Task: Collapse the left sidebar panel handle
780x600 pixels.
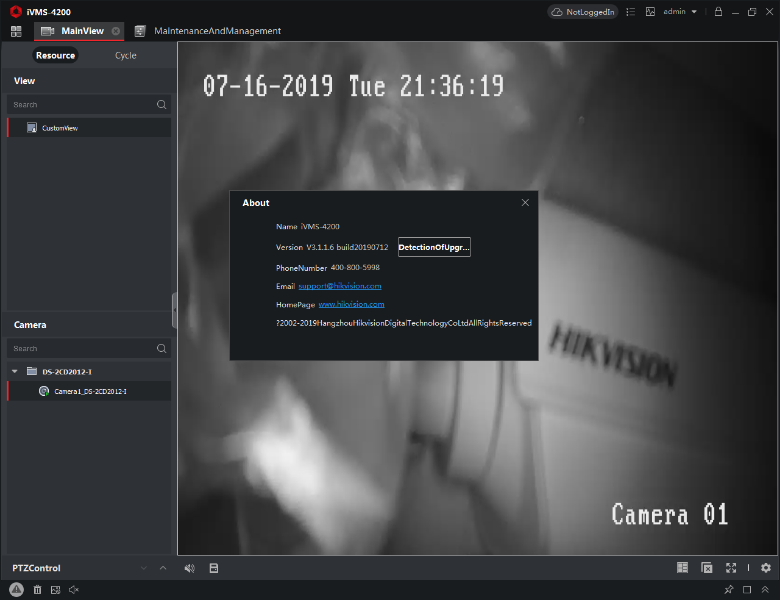Action: (174, 310)
